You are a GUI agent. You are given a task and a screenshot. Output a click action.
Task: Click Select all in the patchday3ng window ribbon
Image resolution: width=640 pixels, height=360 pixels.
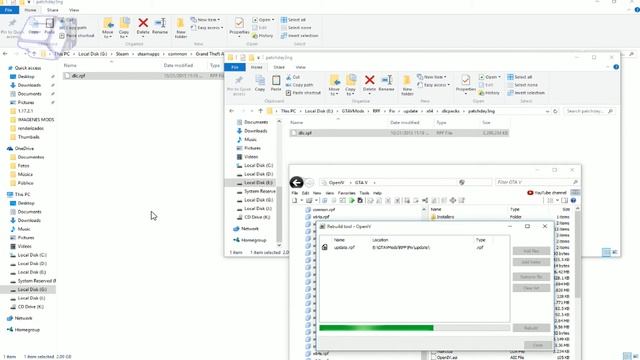click(520, 77)
